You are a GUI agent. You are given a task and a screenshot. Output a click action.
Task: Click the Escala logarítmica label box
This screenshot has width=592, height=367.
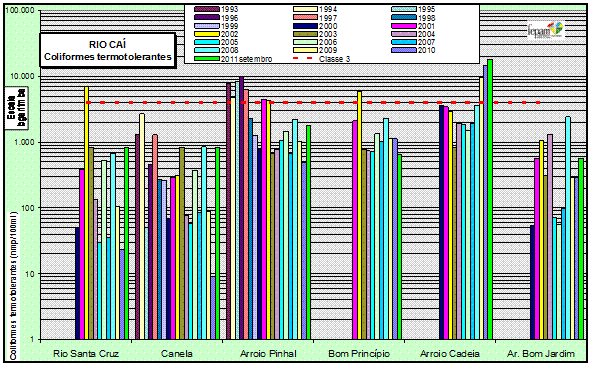[x=16, y=108]
